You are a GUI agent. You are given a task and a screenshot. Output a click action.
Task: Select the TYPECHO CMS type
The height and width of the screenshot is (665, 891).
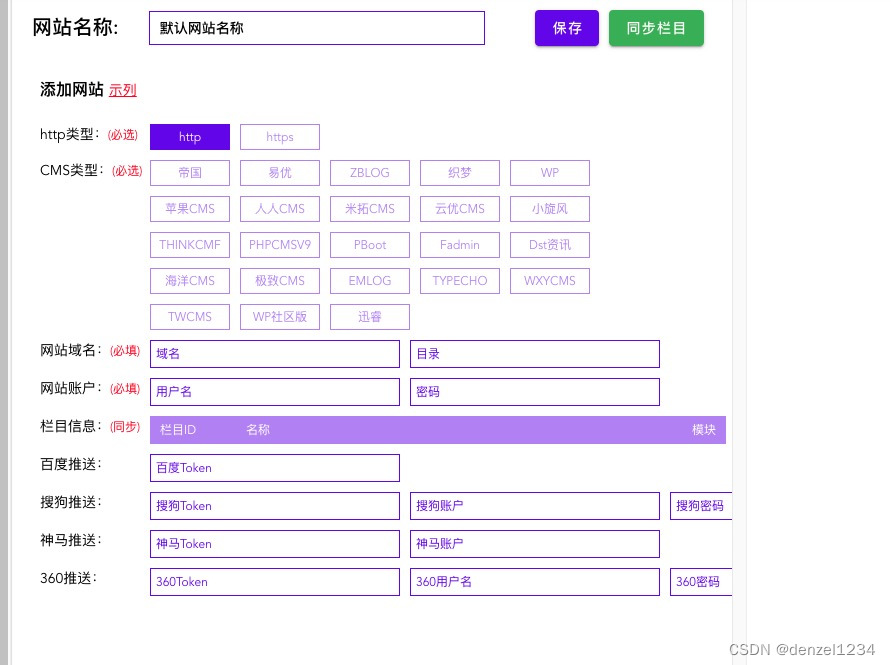tap(460, 281)
